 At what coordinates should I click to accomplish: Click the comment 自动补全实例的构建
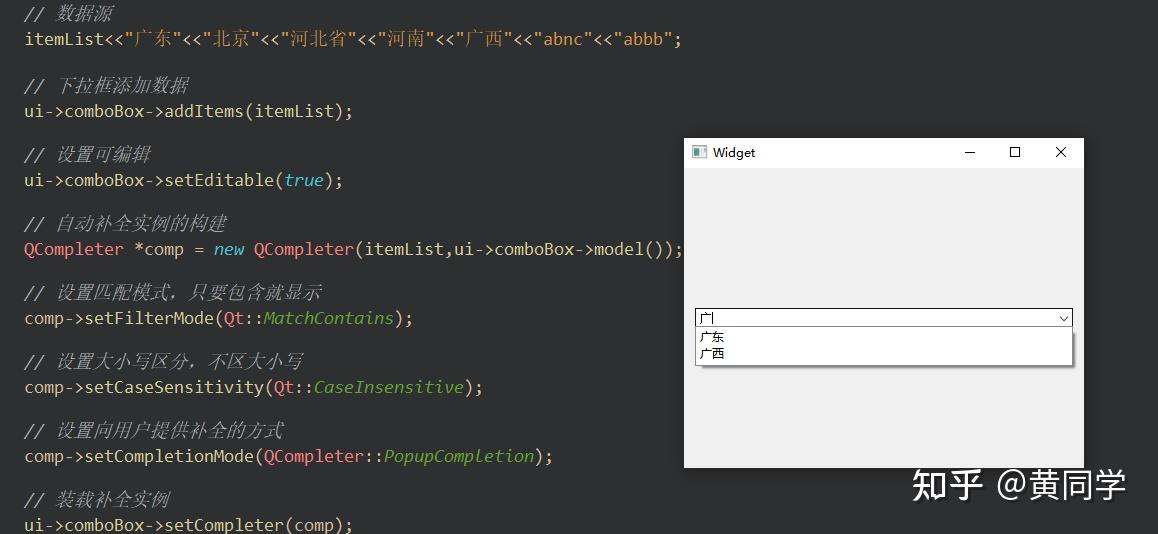point(125,224)
